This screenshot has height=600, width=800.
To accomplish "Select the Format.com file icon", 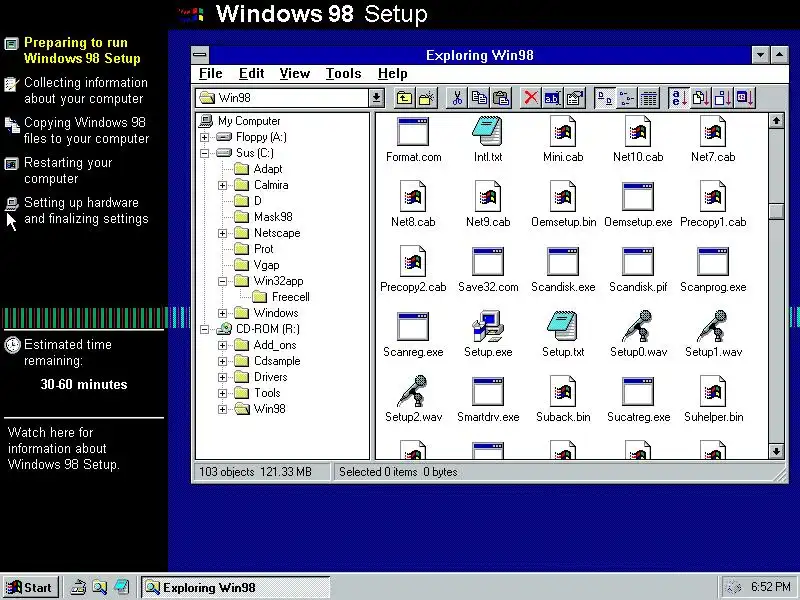I will 413,132.
